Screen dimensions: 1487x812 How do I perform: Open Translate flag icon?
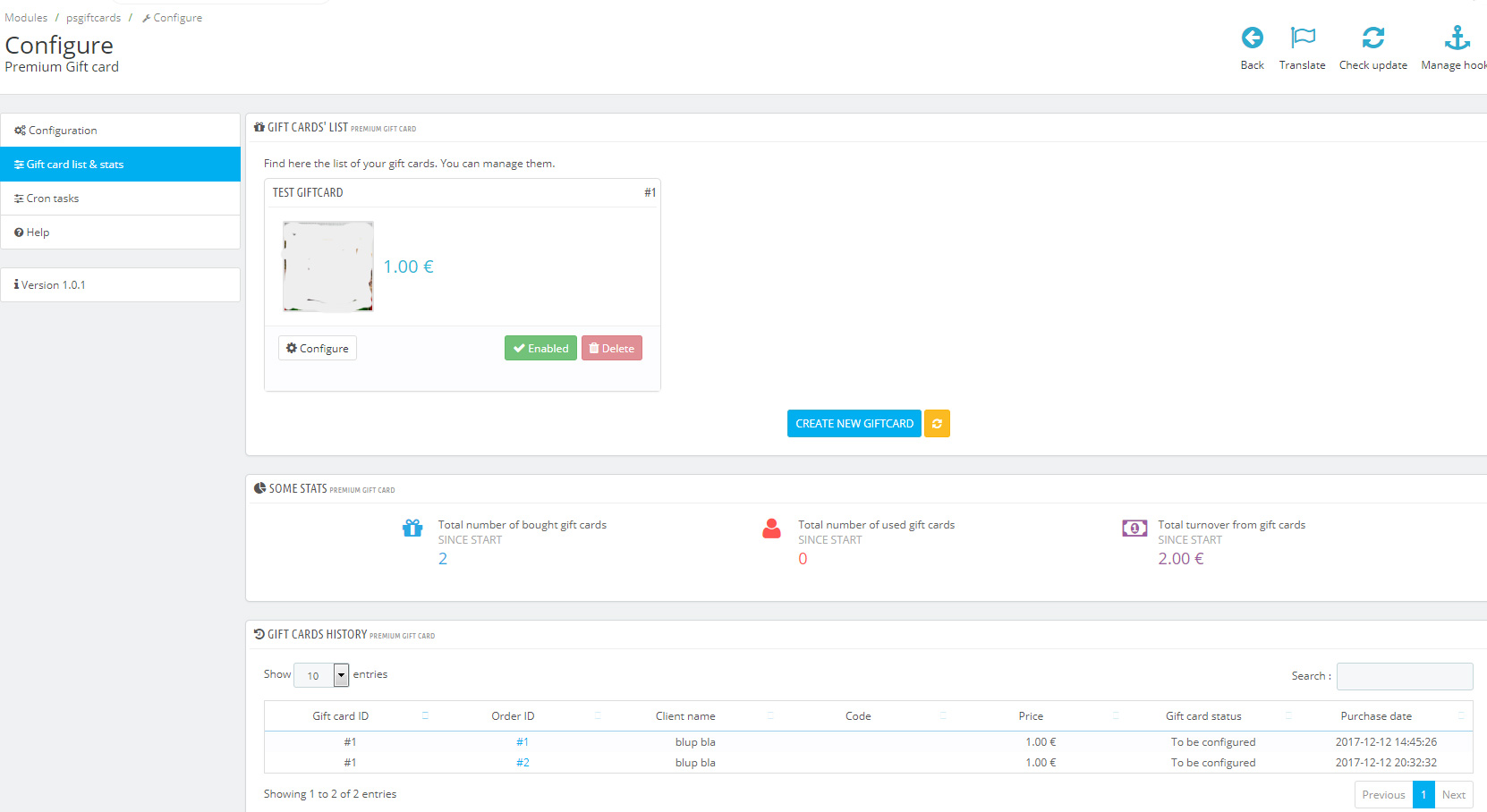point(1303,38)
